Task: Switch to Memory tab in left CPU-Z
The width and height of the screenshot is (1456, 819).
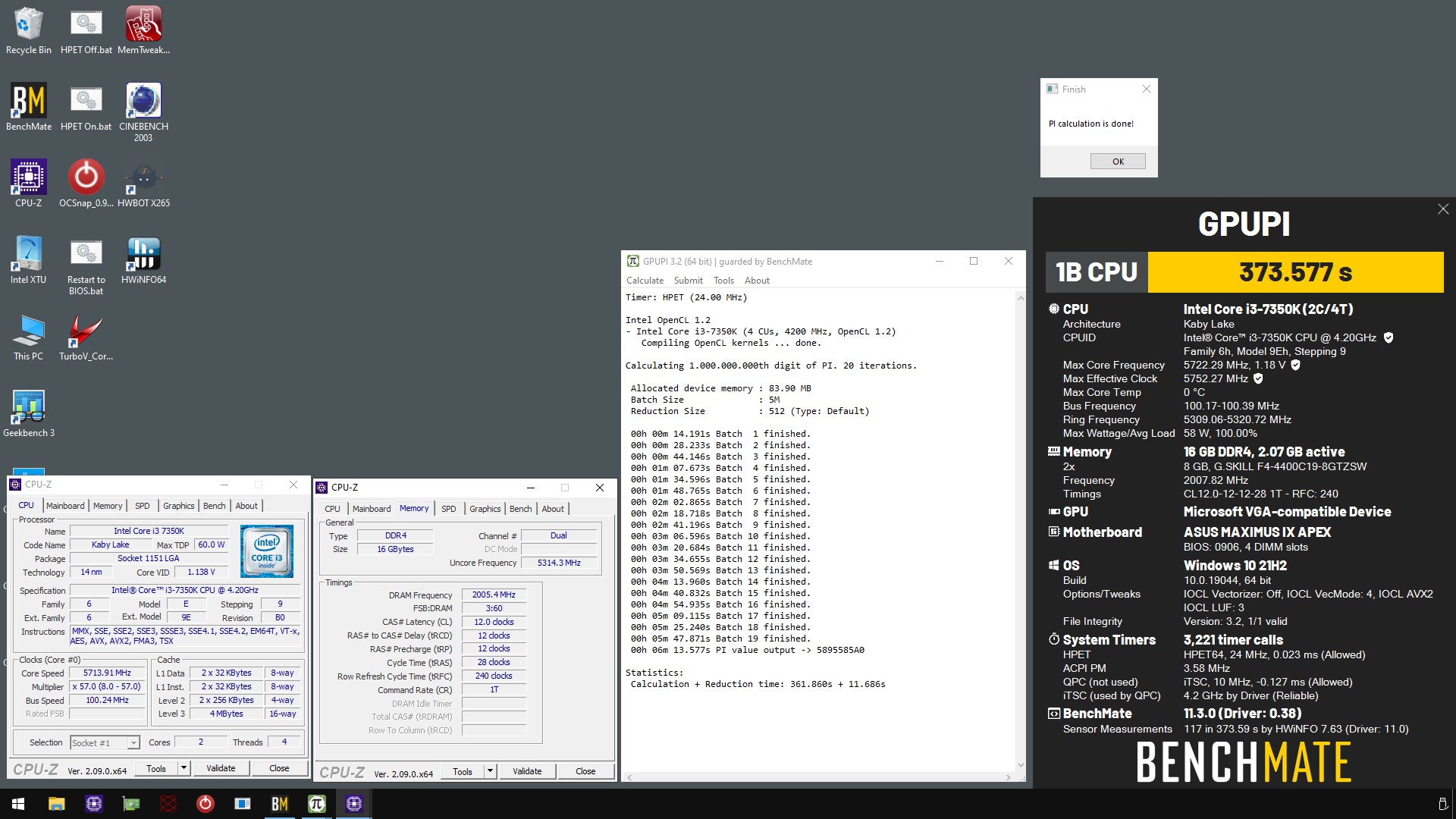Action: (x=108, y=506)
